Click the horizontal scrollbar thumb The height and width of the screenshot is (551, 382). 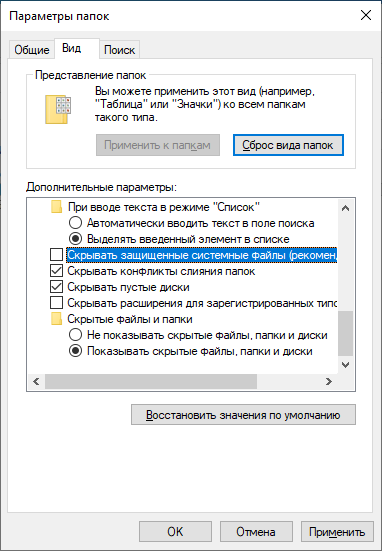point(151,381)
